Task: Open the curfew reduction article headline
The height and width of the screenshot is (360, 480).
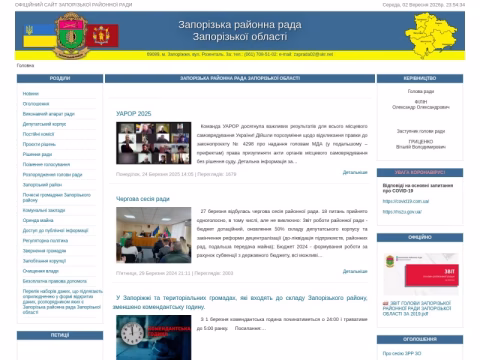Action: [240, 302]
